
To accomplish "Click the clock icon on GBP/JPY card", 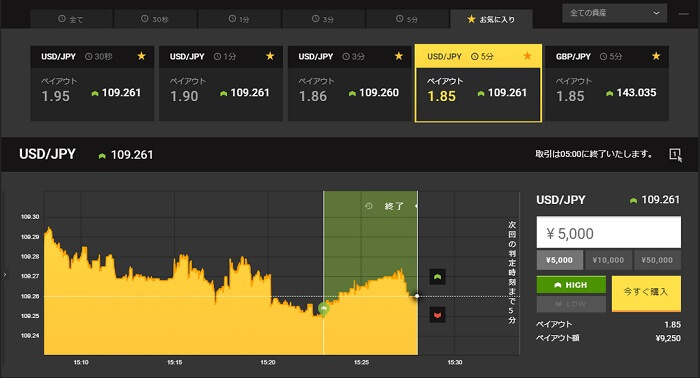I will [604, 57].
